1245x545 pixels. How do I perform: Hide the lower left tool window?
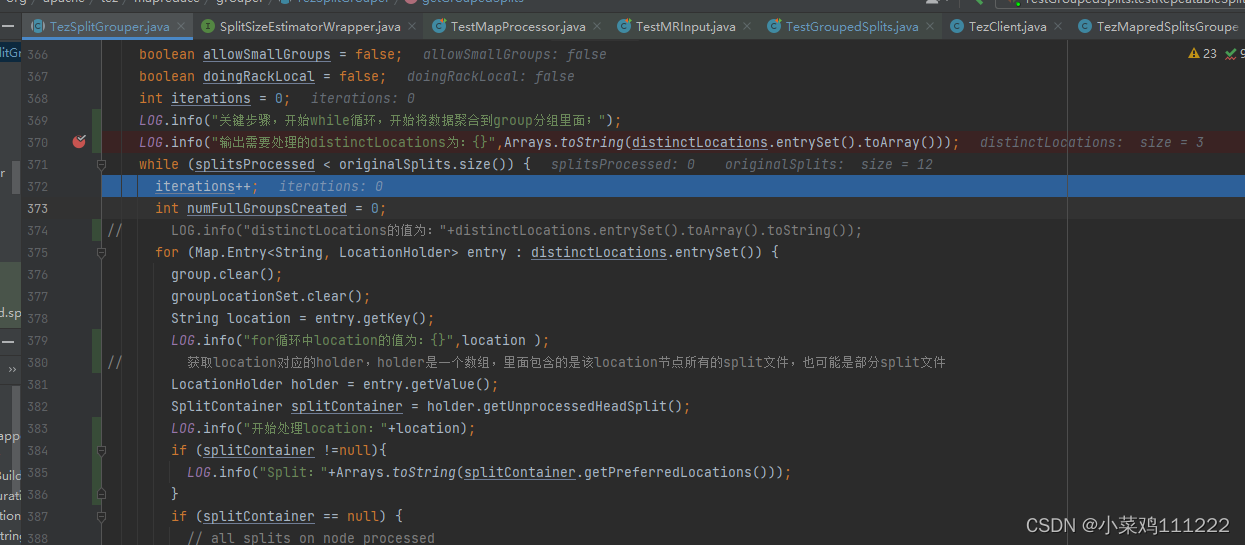(6, 341)
